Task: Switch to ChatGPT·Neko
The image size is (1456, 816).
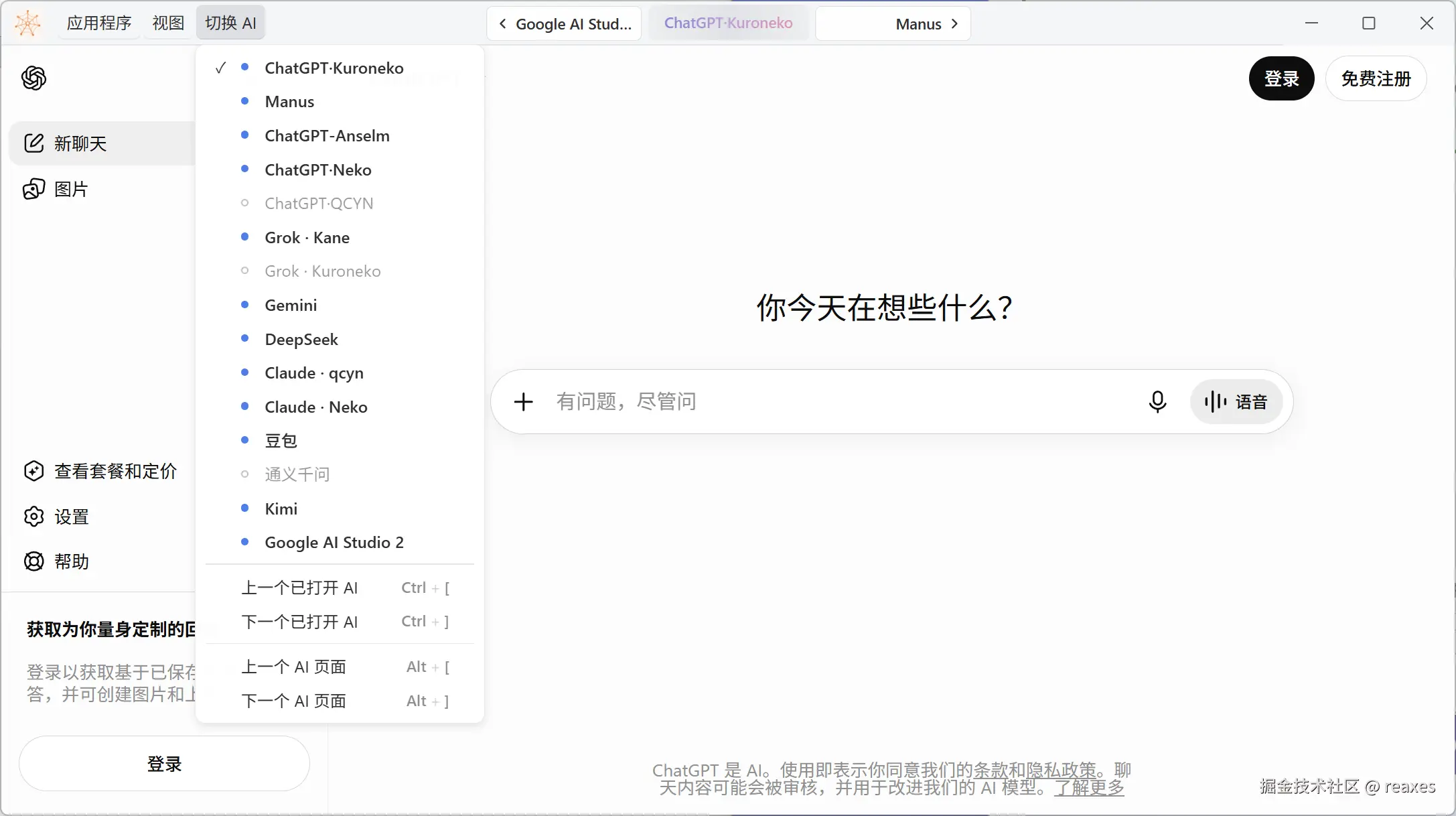Action: coord(340,169)
